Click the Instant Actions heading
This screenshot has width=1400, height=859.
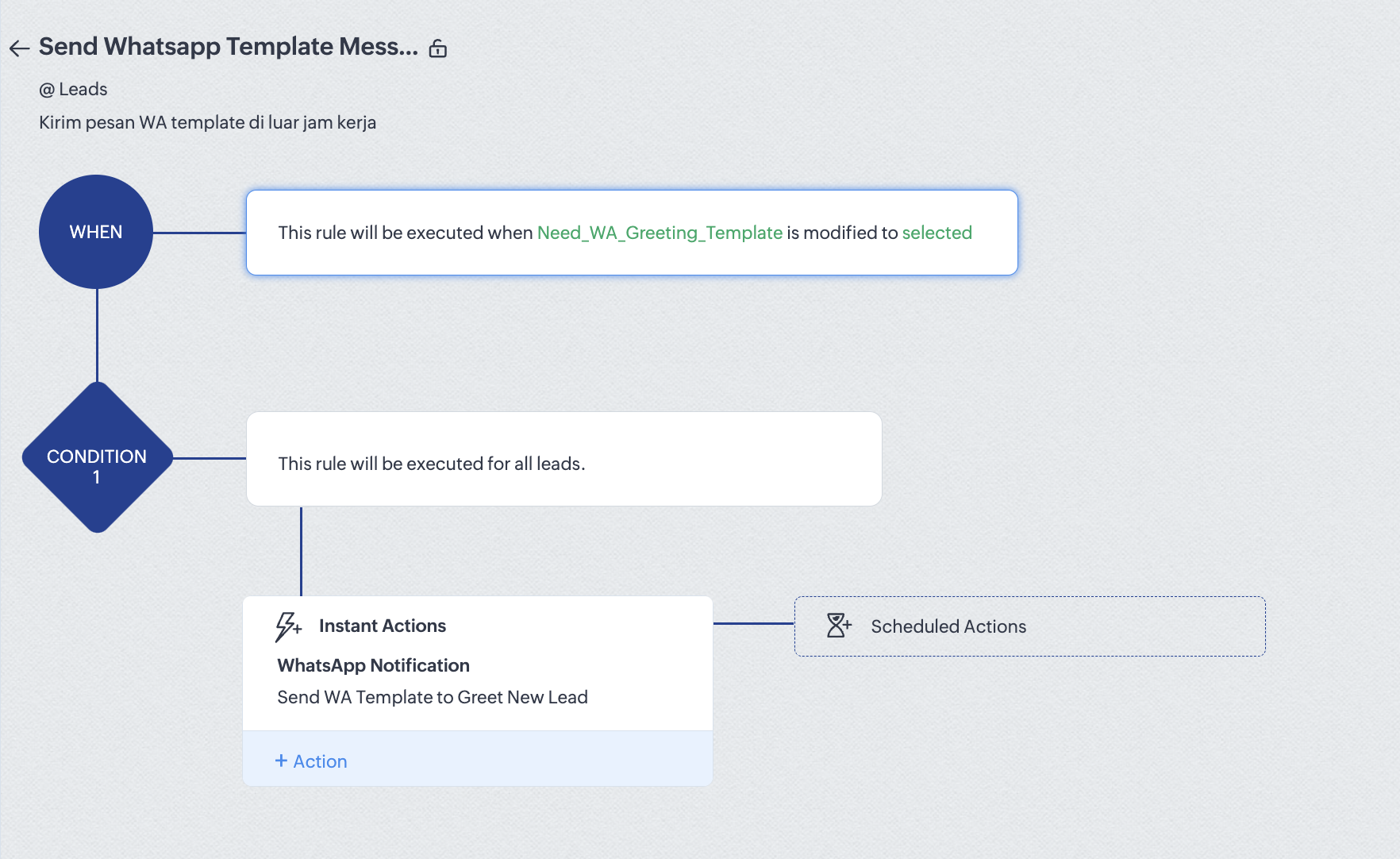[383, 626]
